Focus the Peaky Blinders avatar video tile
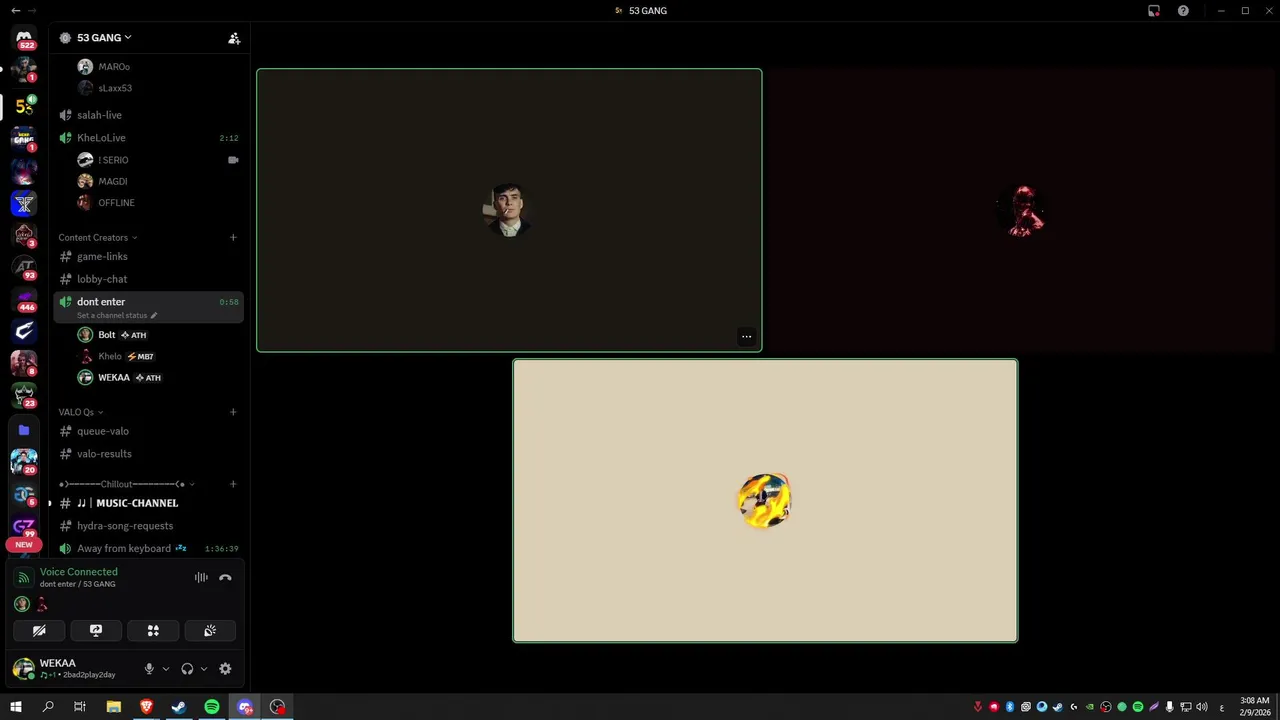The image size is (1280, 720). tap(509, 210)
